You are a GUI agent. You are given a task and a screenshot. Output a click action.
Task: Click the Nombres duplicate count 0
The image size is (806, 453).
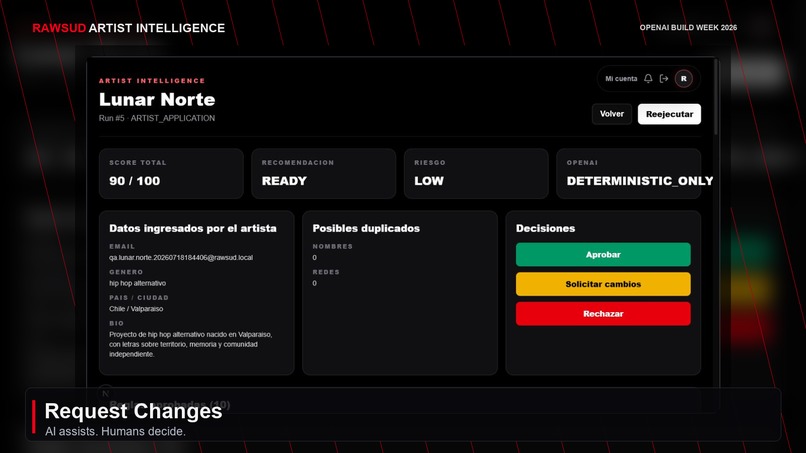click(x=315, y=258)
